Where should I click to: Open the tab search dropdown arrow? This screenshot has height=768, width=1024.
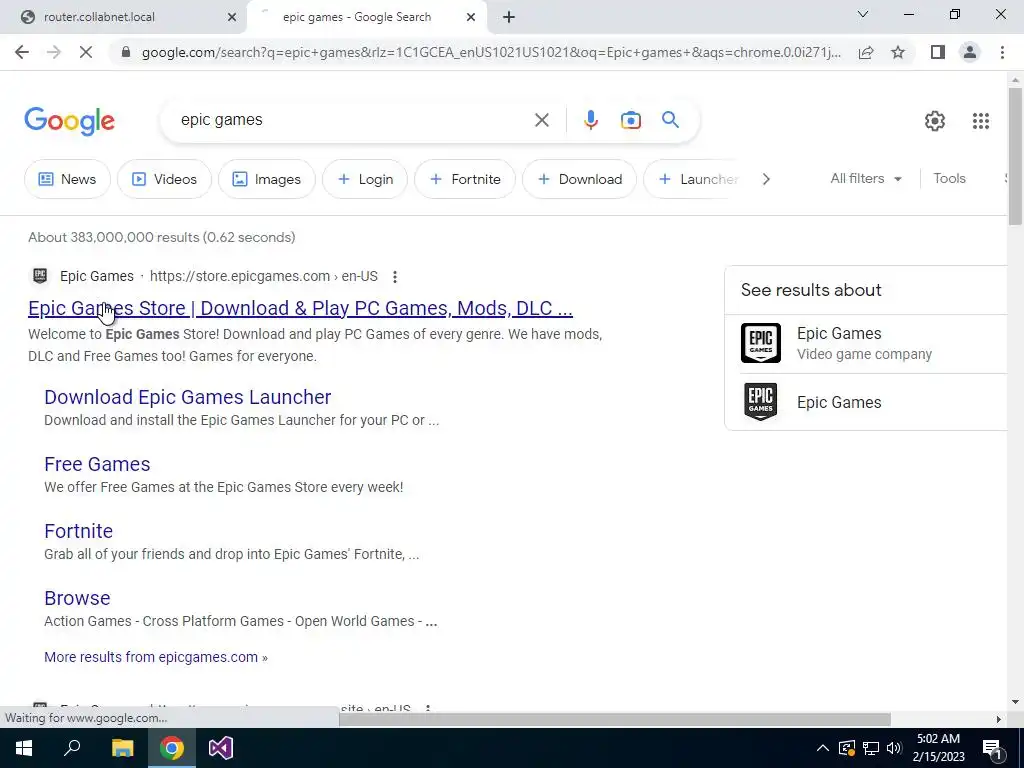863,14
